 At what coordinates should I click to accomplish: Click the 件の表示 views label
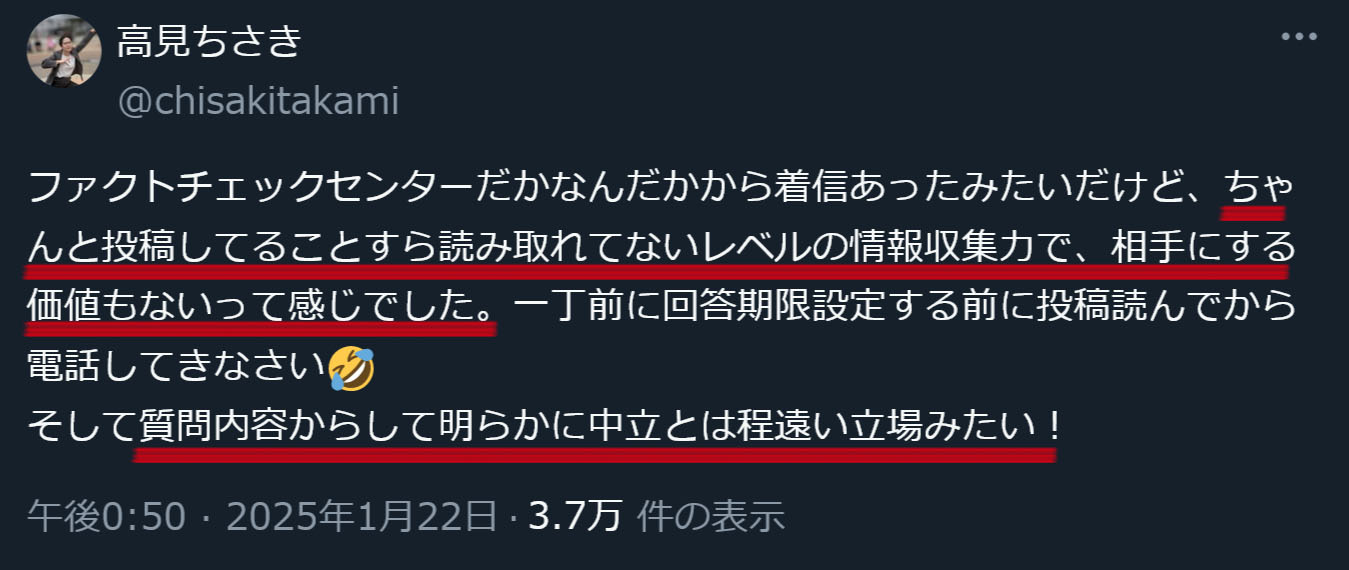pyautogui.click(x=711, y=516)
